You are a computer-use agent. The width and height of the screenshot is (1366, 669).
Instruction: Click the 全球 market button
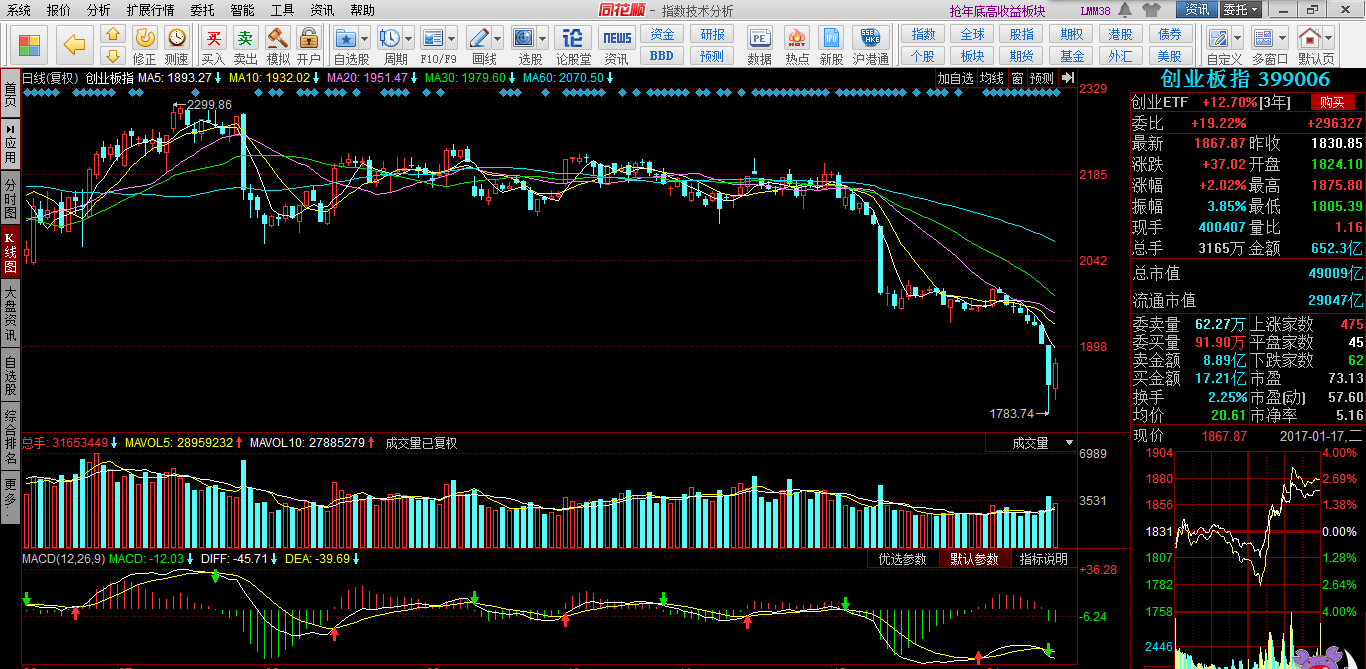972,34
